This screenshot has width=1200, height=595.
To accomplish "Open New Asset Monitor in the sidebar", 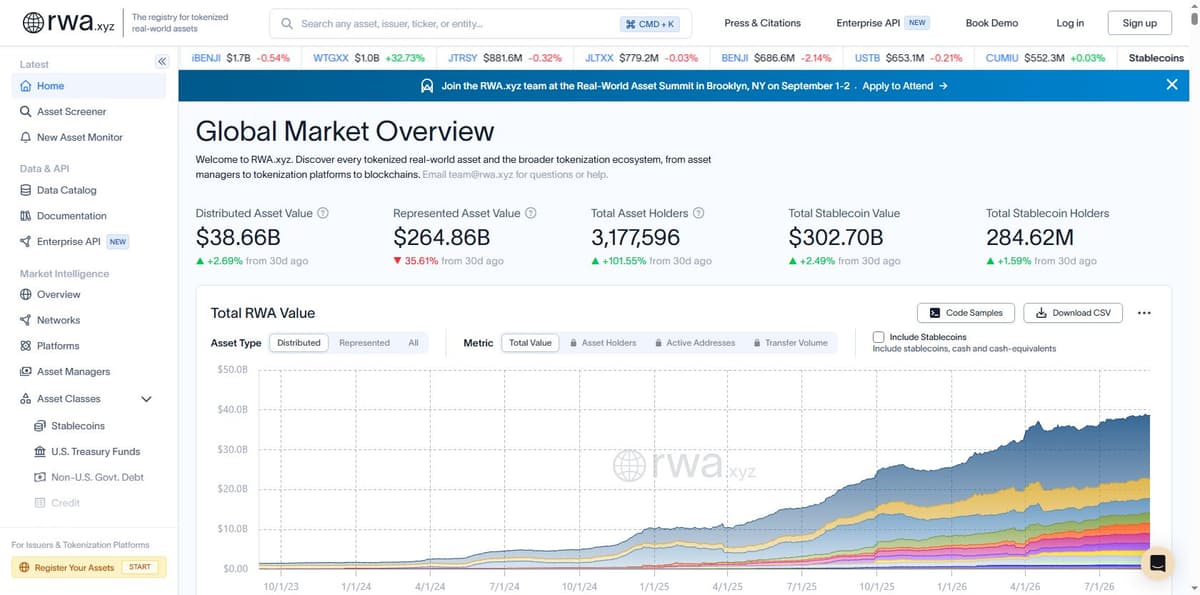I will pos(89,137).
